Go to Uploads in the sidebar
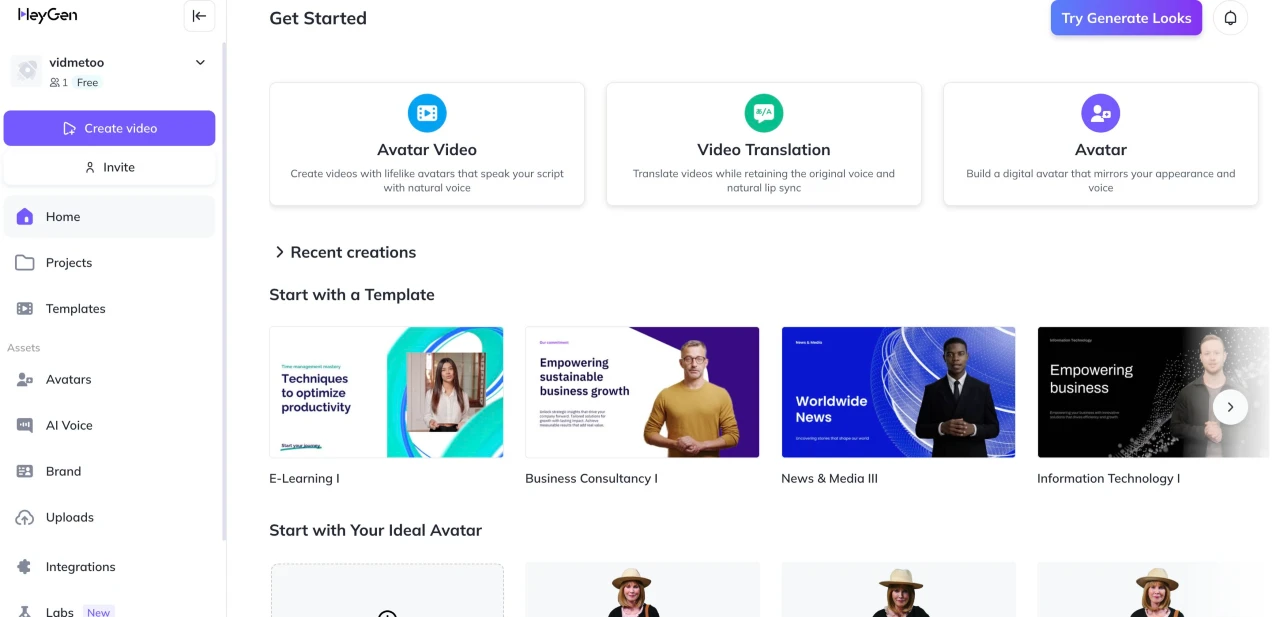The width and height of the screenshot is (1280, 617). (x=69, y=517)
